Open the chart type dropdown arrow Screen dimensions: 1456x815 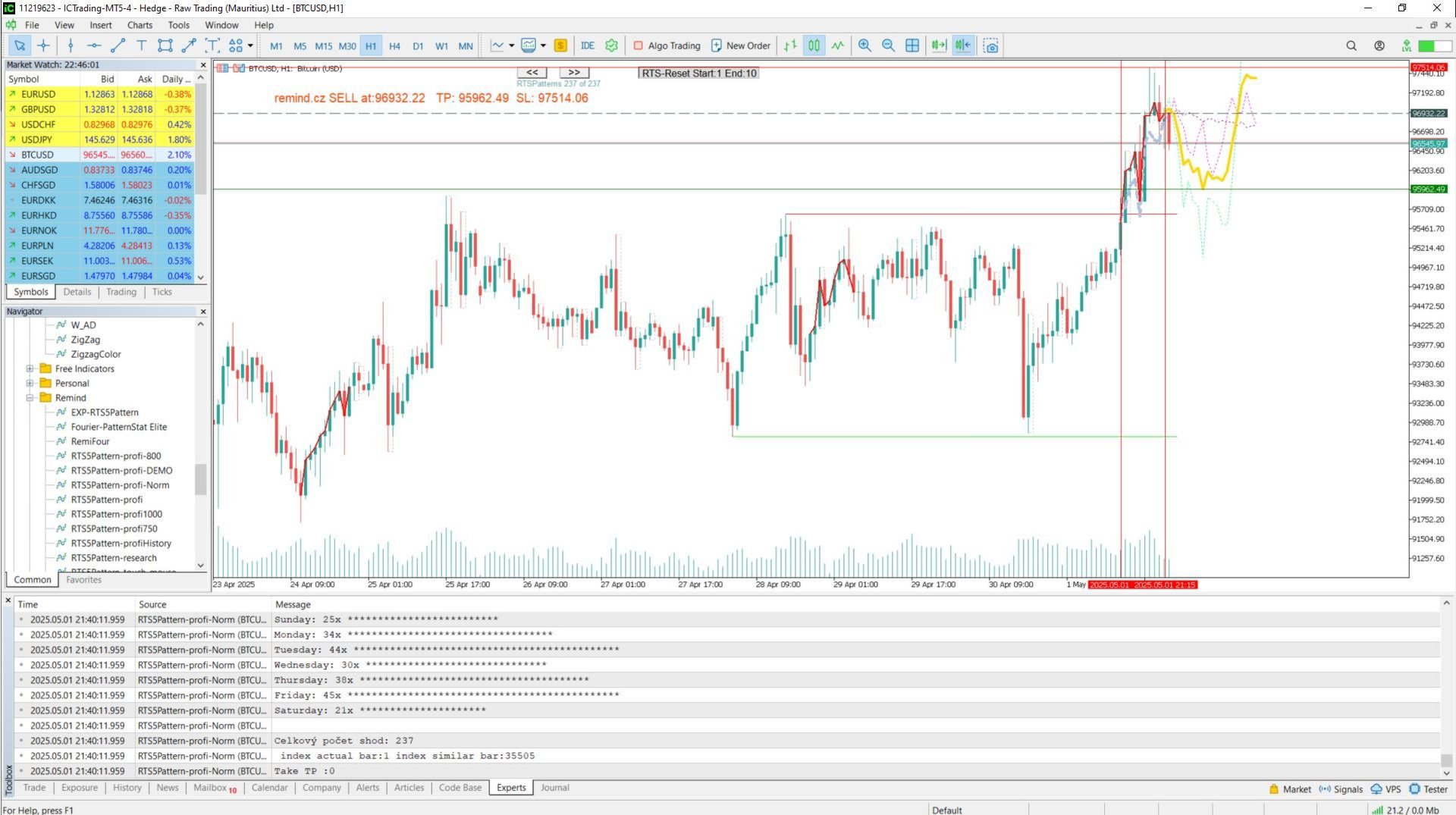(512, 45)
